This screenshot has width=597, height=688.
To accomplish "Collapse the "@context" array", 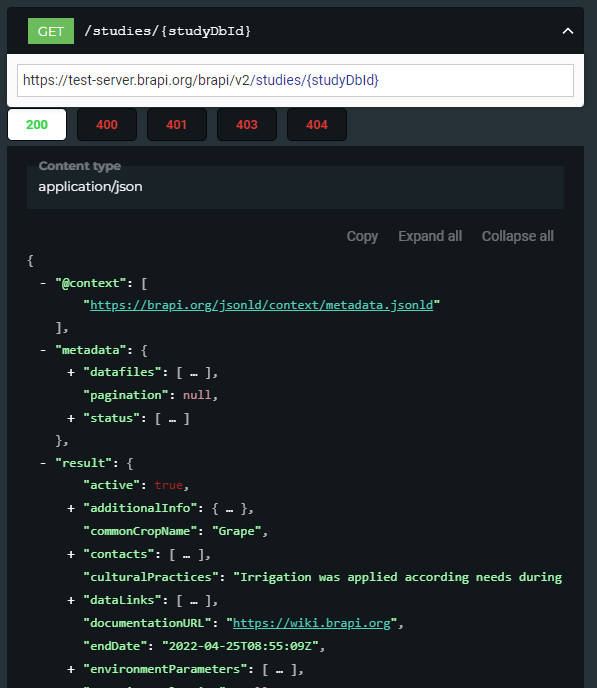I will (43, 283).
